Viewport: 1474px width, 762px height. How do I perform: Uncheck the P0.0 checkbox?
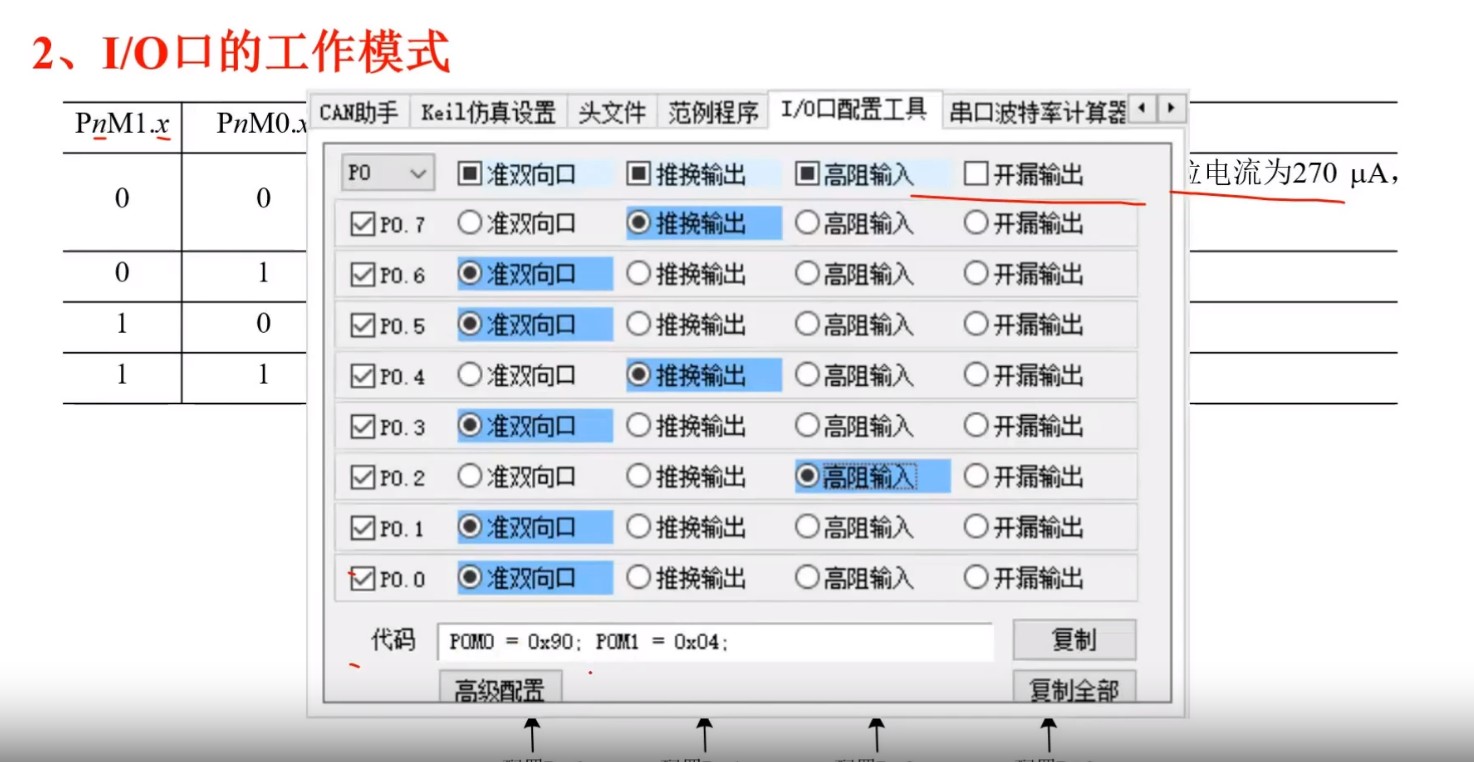point(362,579)
